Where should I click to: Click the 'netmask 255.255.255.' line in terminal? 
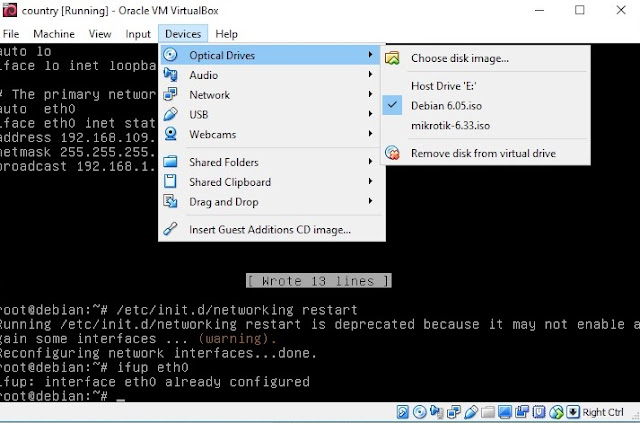[78, 152]
